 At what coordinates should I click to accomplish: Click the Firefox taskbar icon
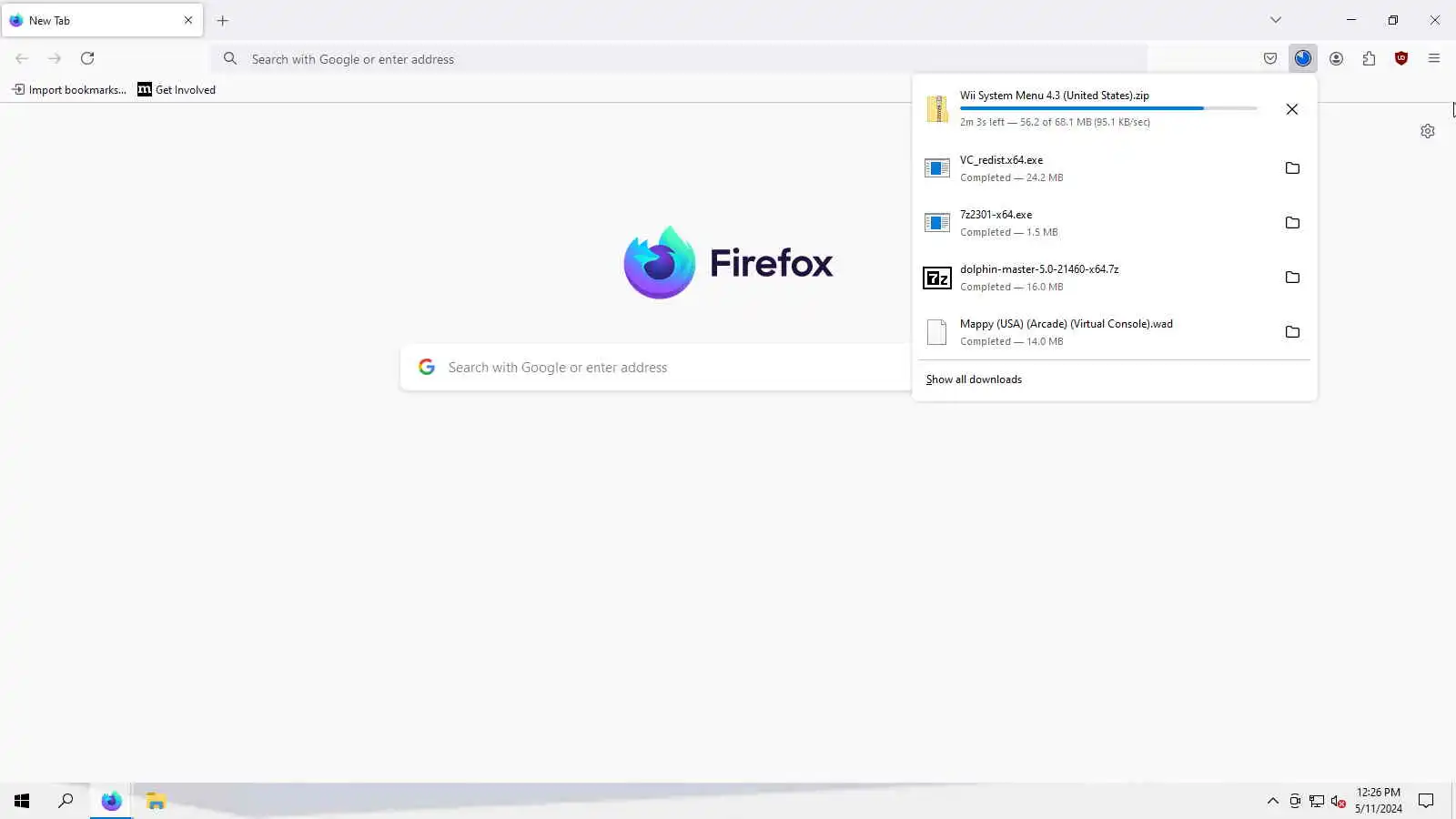point(111,801)
